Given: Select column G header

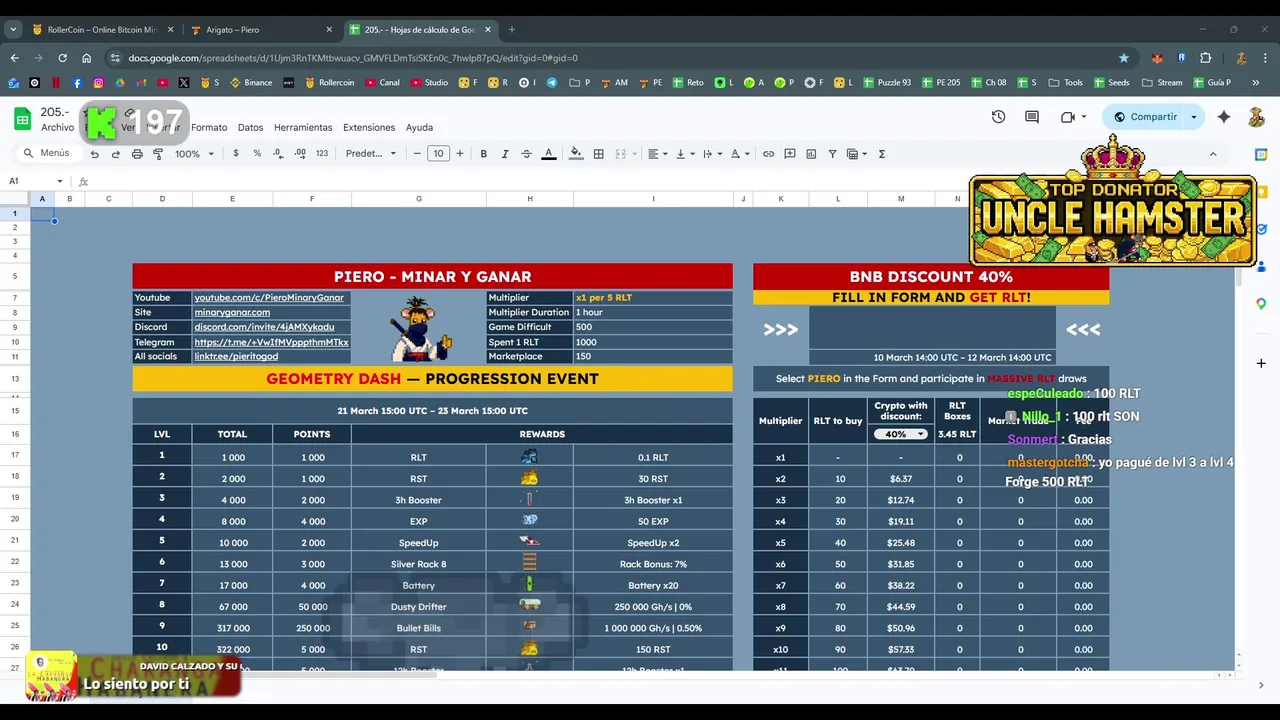Looking at the screenshot, I should 418,199.
